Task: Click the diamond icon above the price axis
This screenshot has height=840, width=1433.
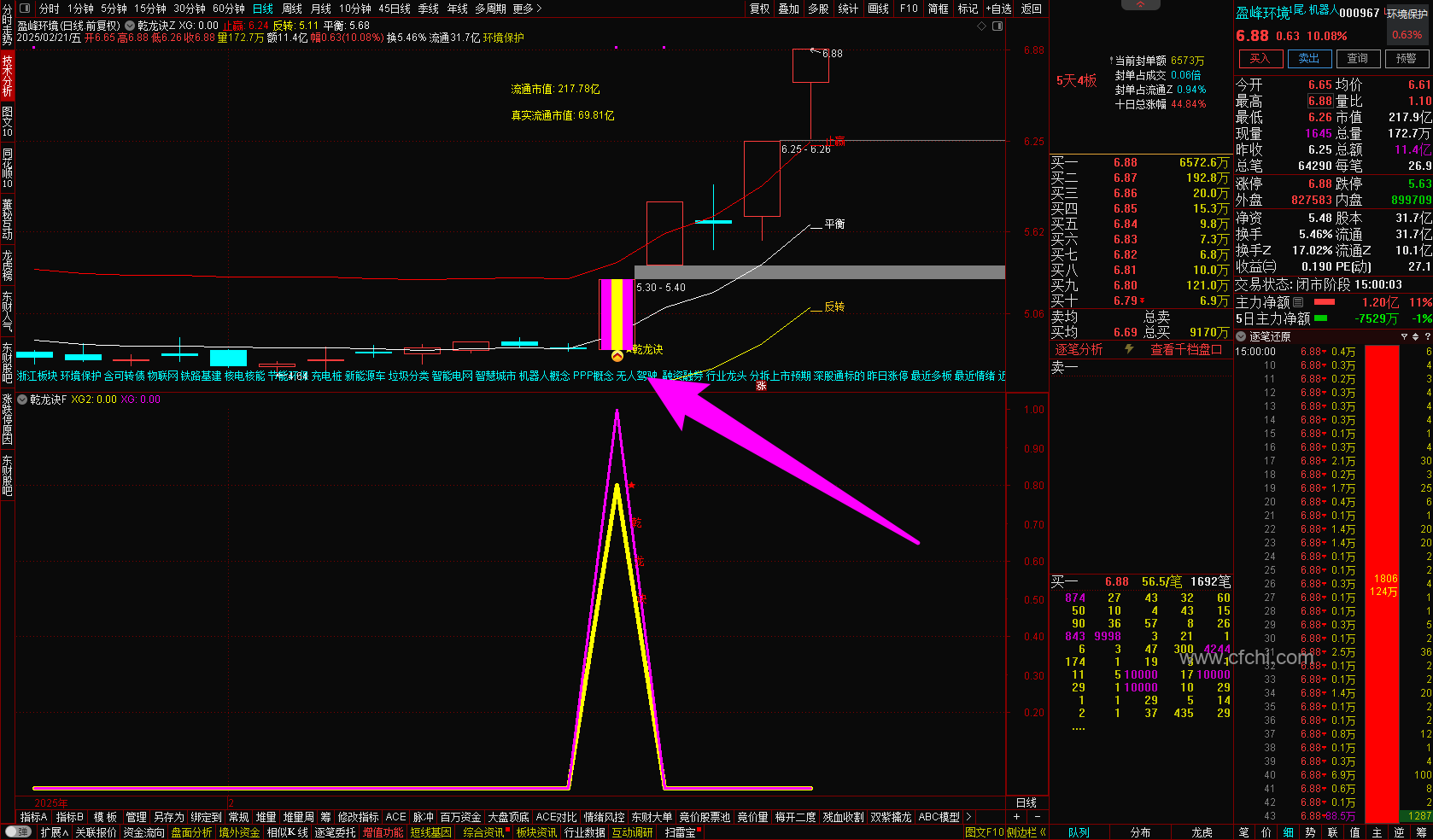Action: point(981,26)
